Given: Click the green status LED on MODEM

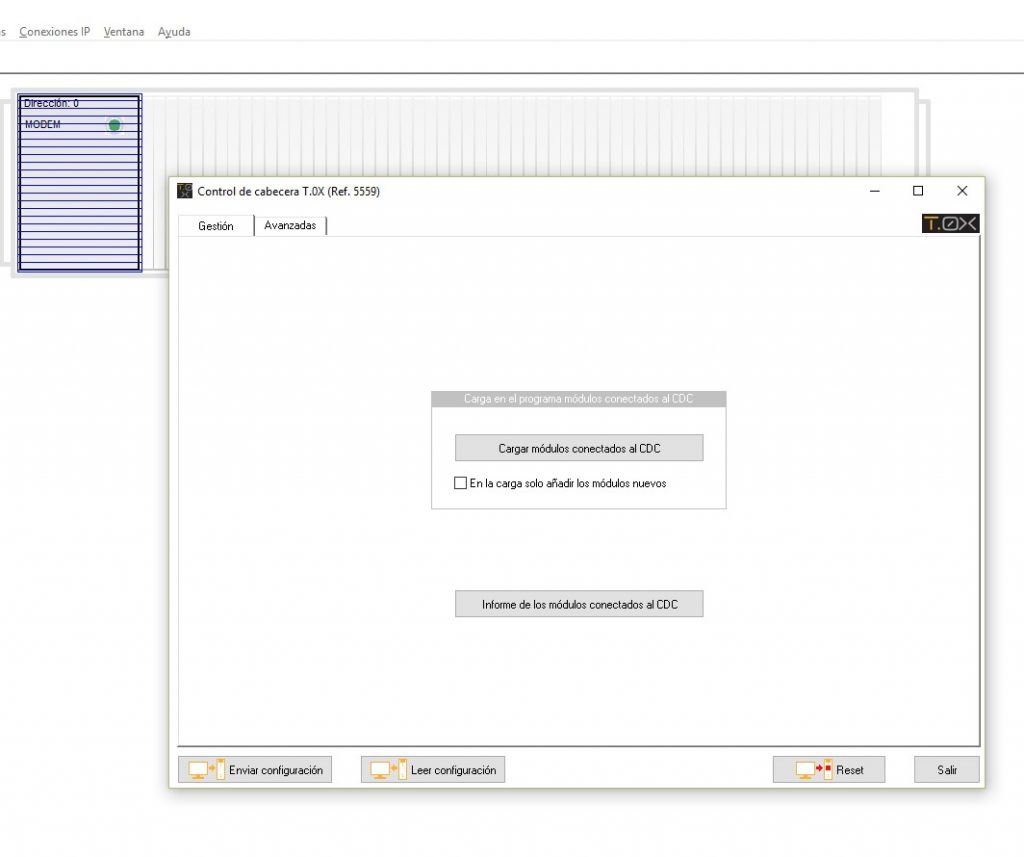Looking at the screenshot, I should tap(115, 124).
